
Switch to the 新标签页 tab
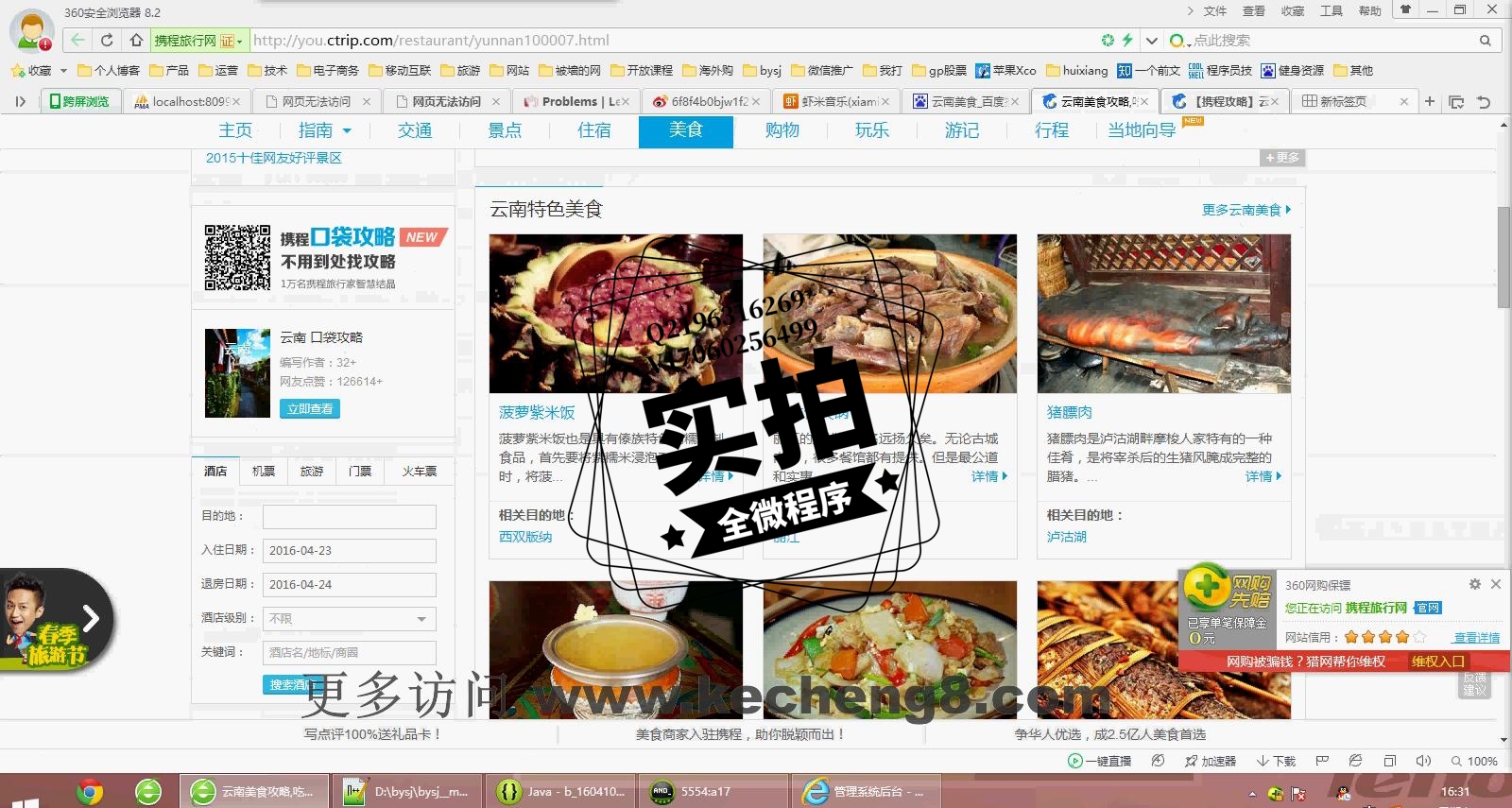click(1342, 101)
